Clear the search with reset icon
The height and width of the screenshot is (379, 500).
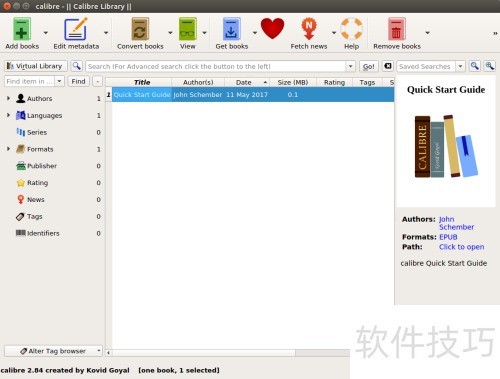388,66
